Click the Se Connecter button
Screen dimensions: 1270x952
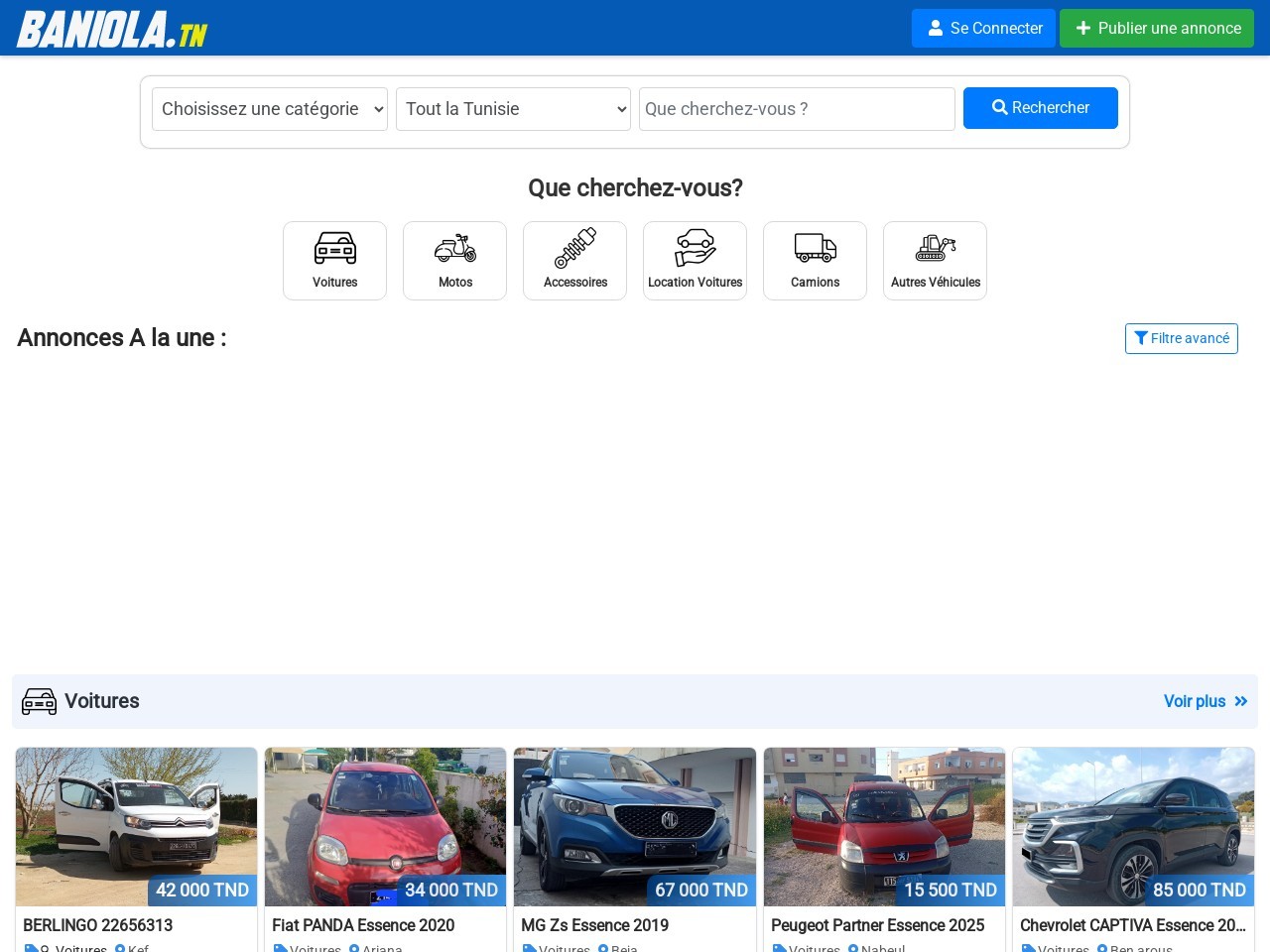click(983, 28)
